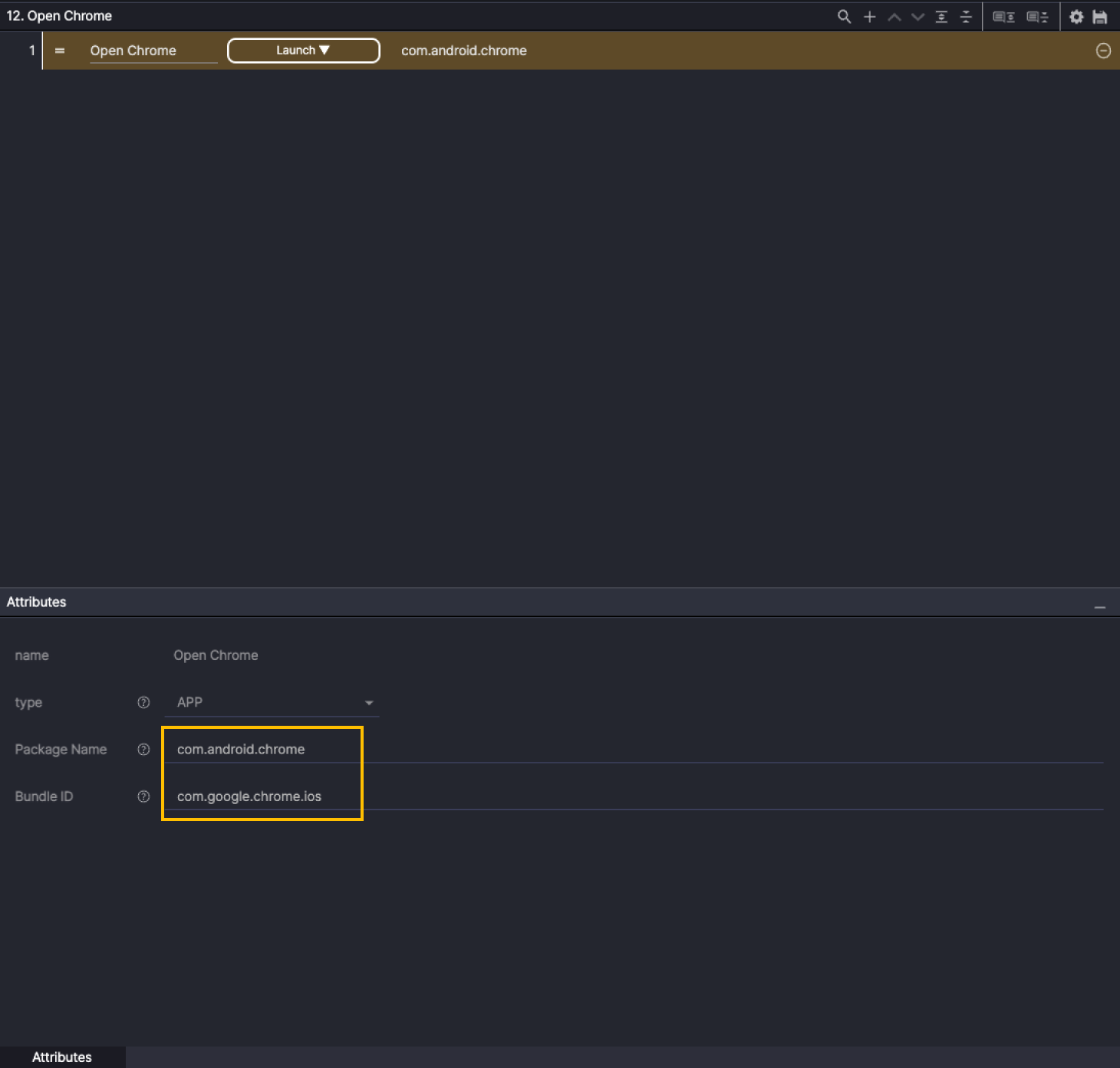
Task: Open settings via the gear icon
Action: 1076,16
